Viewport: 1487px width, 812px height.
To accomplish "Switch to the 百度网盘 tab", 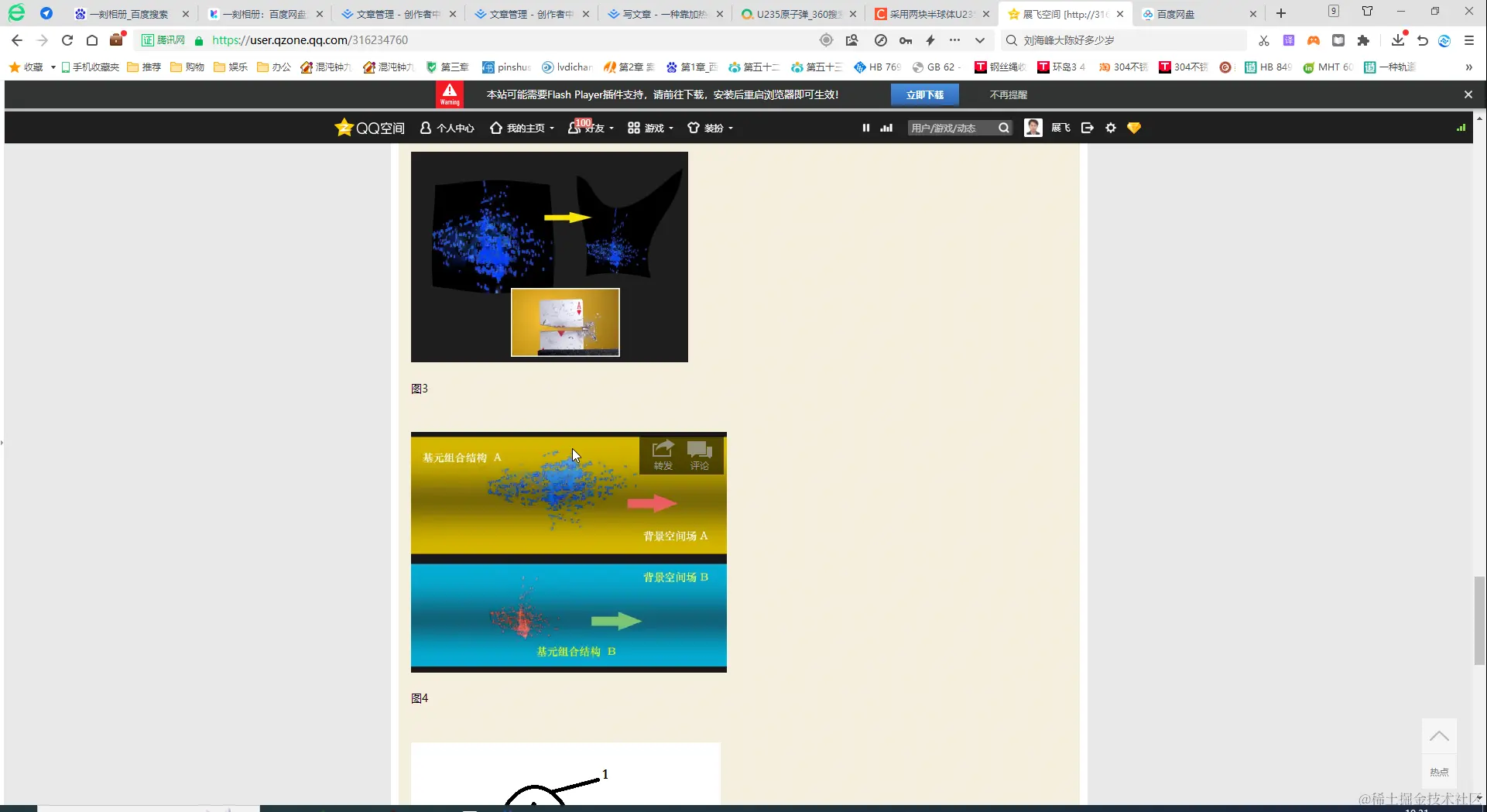I will (x=1199, y=14).
